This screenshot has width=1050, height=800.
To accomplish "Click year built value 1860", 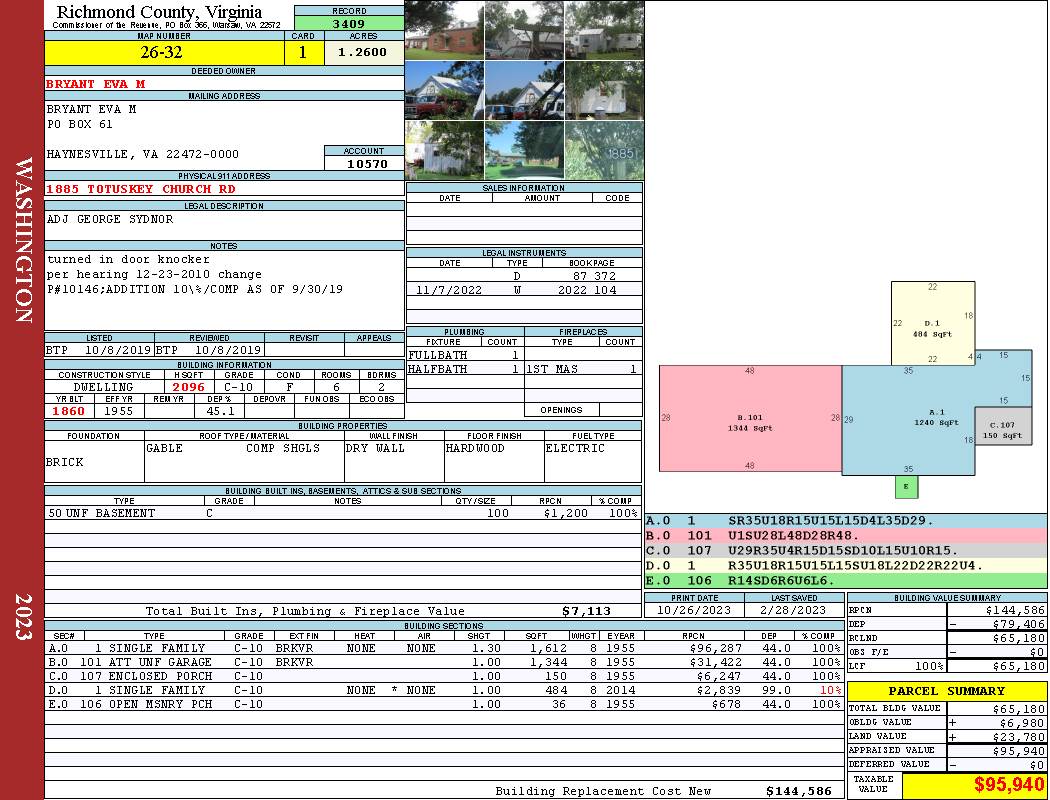I will 68,411.
